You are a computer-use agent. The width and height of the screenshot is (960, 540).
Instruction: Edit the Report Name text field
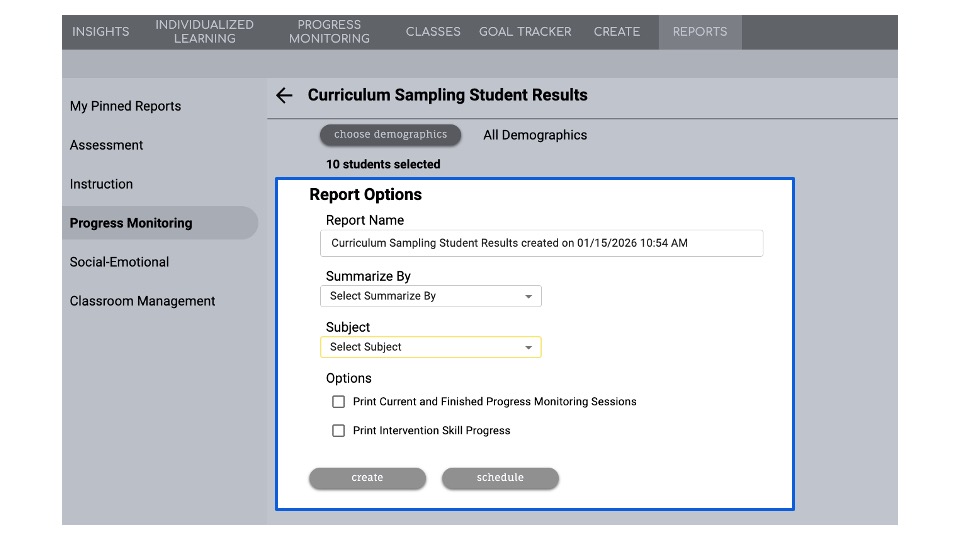coord(541,243)
